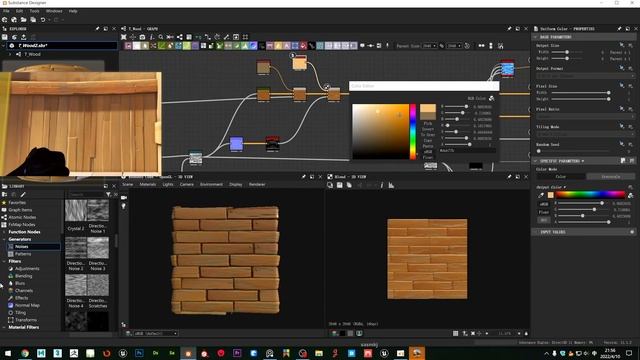Open the Windows menu
This screenshot has width=640, height=360.
(x=54, y=11)
